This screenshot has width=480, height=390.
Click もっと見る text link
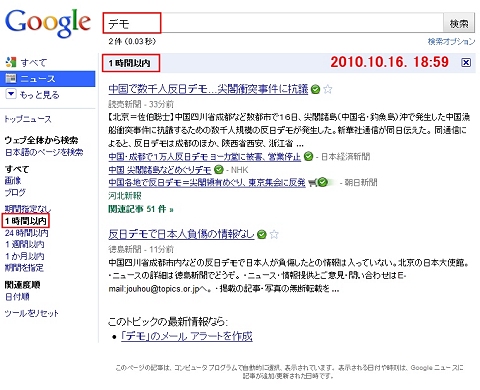click(39, 95)
